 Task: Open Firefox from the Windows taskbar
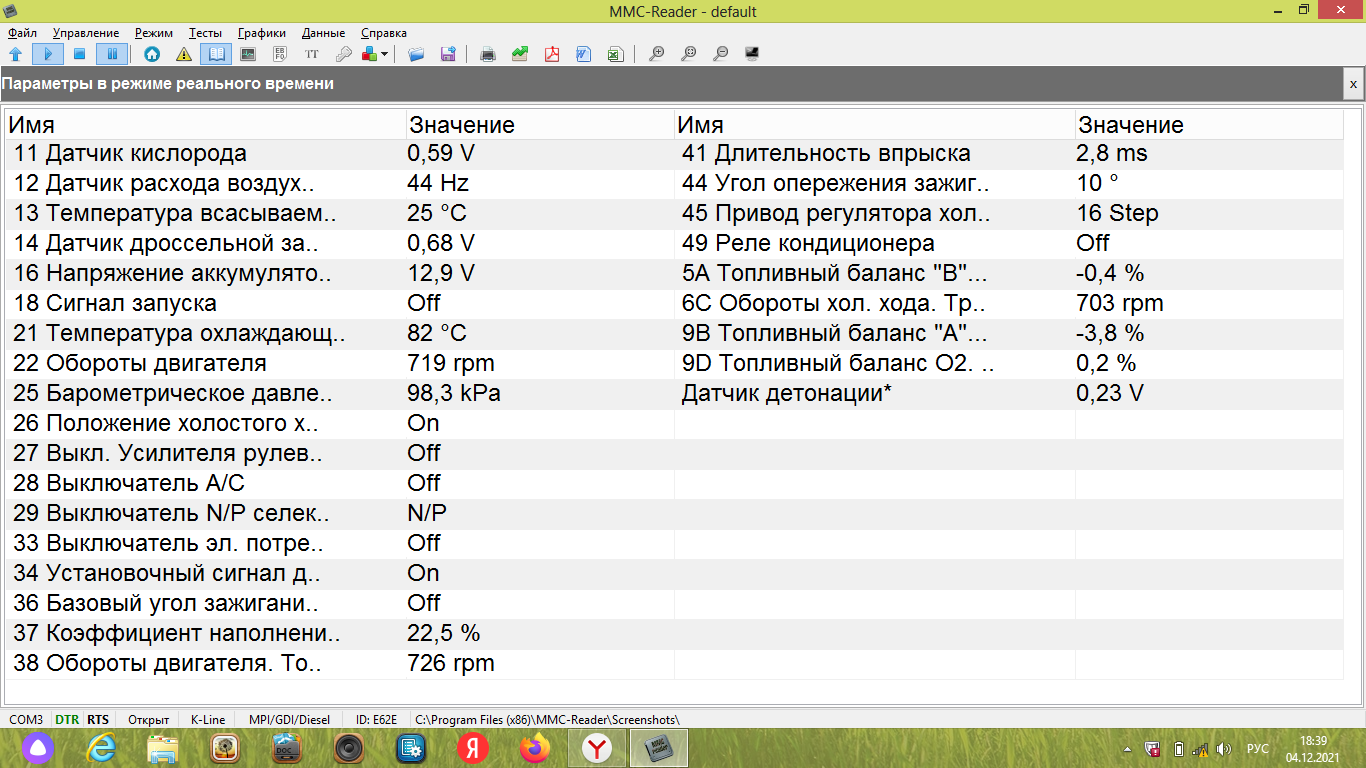pyautogui.click(x=535, y=748)
